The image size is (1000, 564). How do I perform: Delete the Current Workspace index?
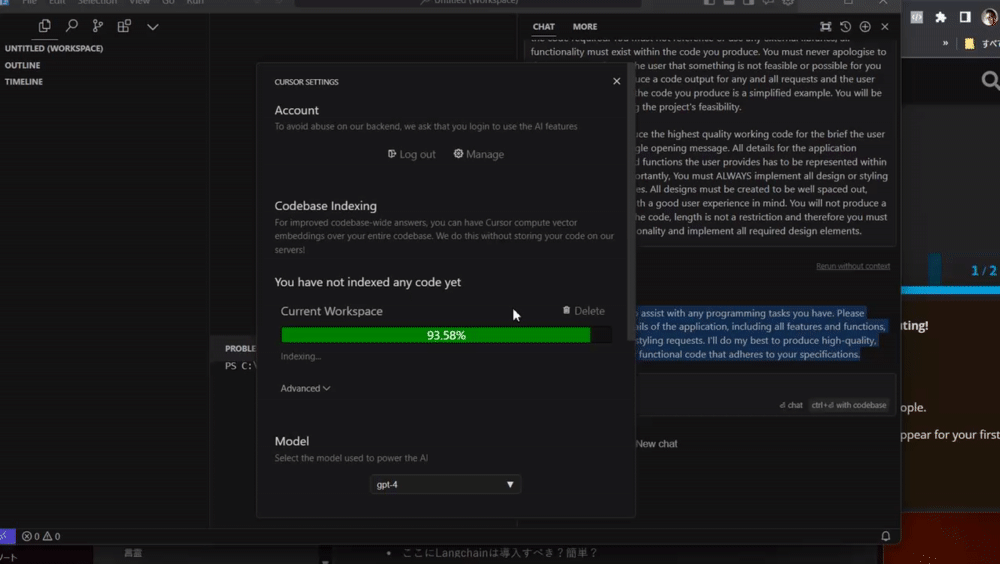(584, 311)
